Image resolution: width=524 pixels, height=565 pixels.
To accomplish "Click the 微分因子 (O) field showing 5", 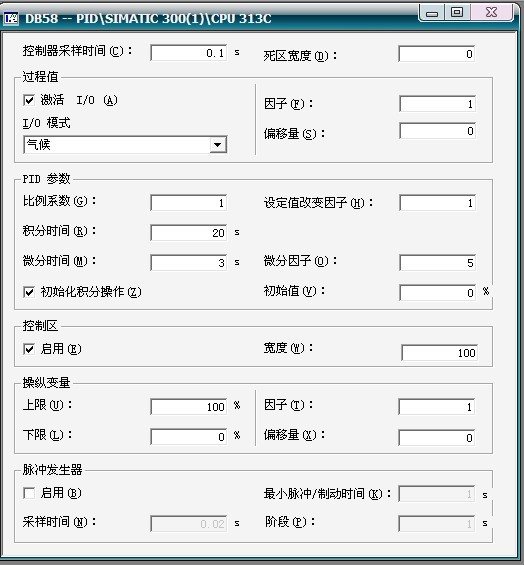I will click(438, 263).
